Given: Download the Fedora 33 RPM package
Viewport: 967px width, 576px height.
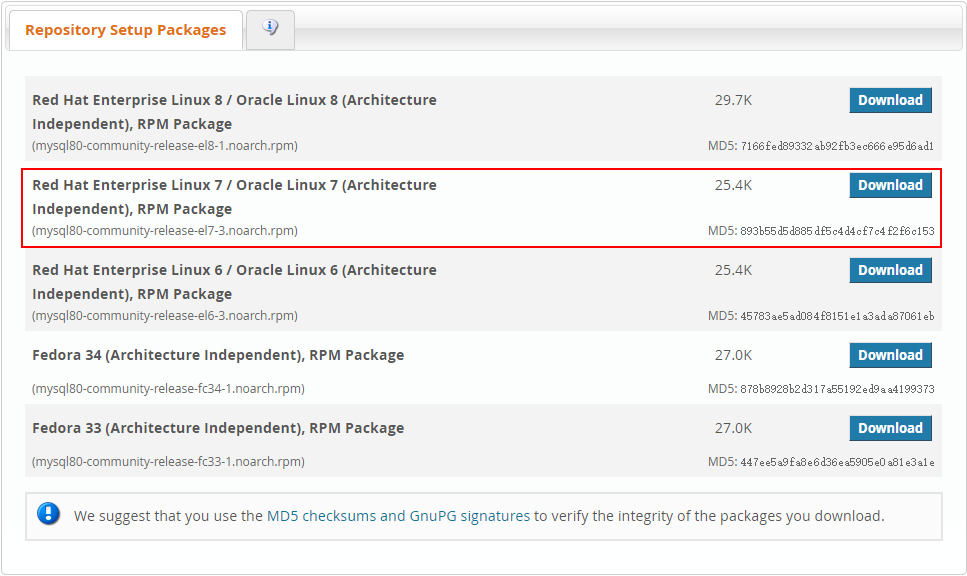Looking at the screenshot, I should [890, 428].
